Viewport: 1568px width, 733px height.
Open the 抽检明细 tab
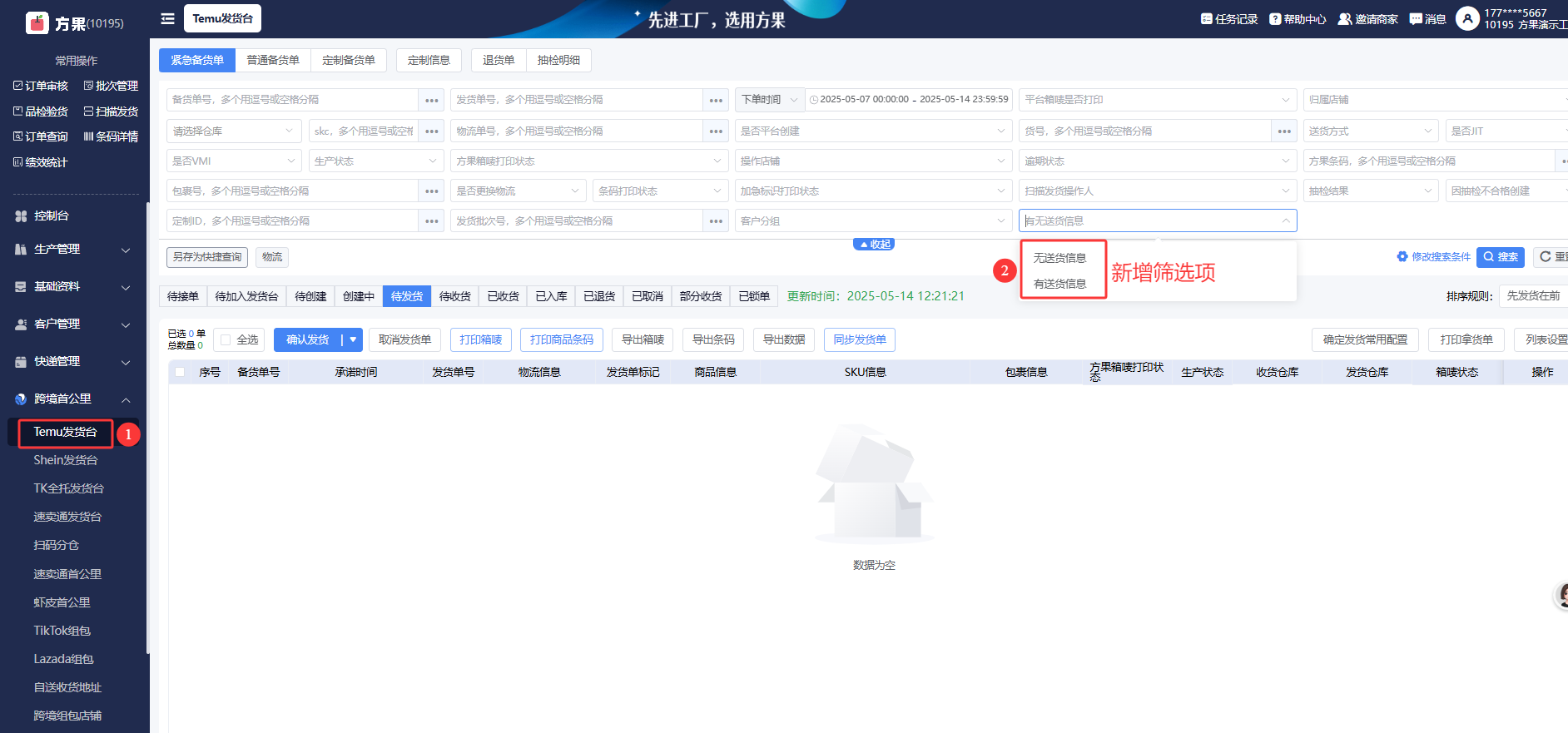click(x=558, y=60)
